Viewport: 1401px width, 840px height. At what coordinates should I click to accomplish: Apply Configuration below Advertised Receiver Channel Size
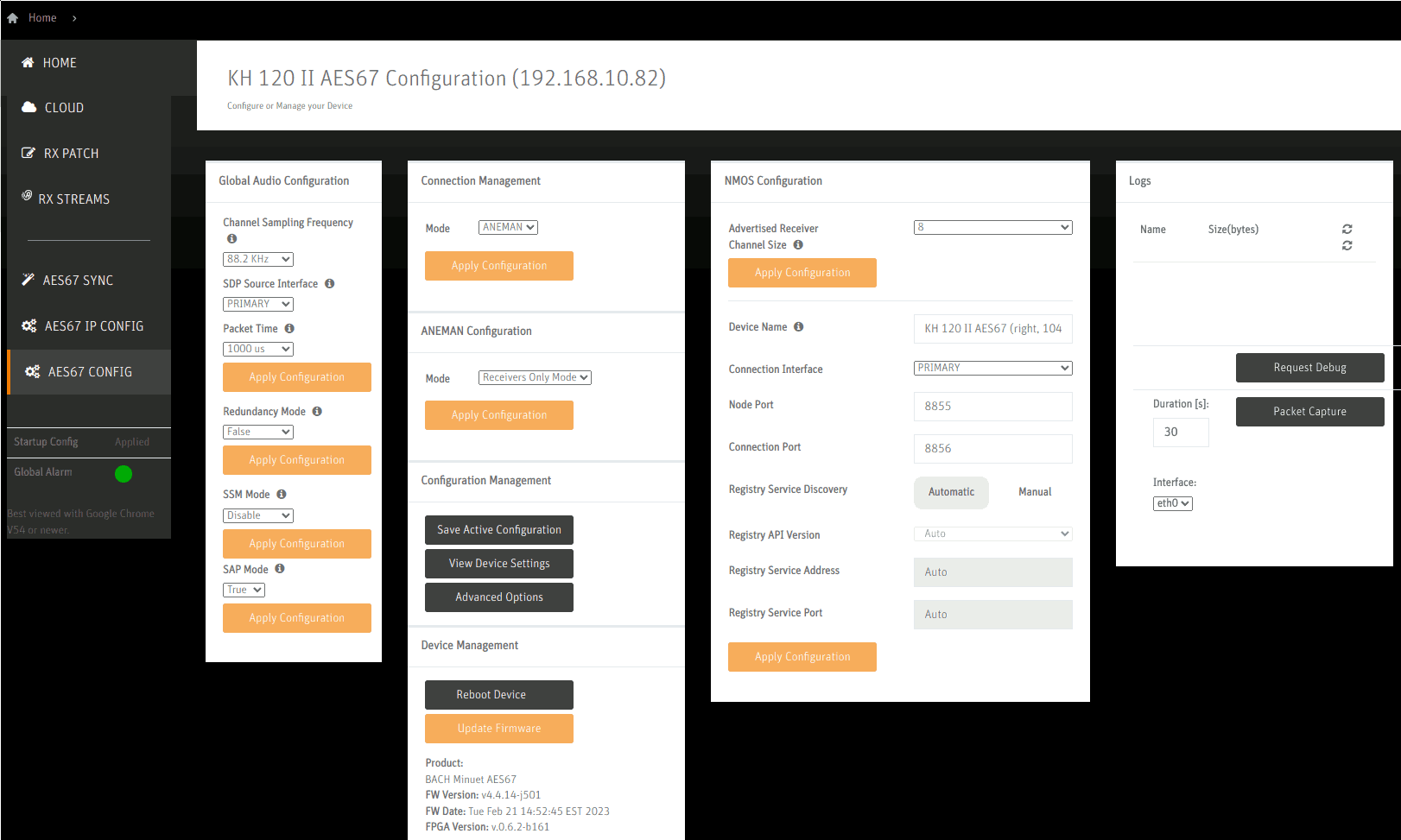pyautogui.click(x=802, y=273)
